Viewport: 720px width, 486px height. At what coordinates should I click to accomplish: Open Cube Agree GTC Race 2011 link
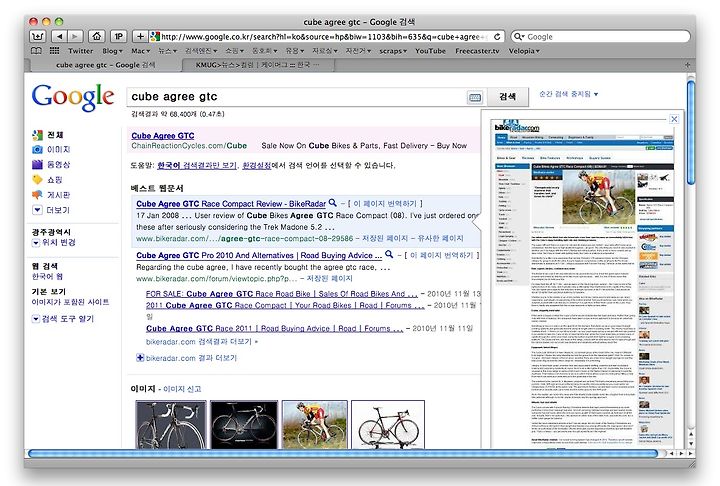click(x=275, y=328)
